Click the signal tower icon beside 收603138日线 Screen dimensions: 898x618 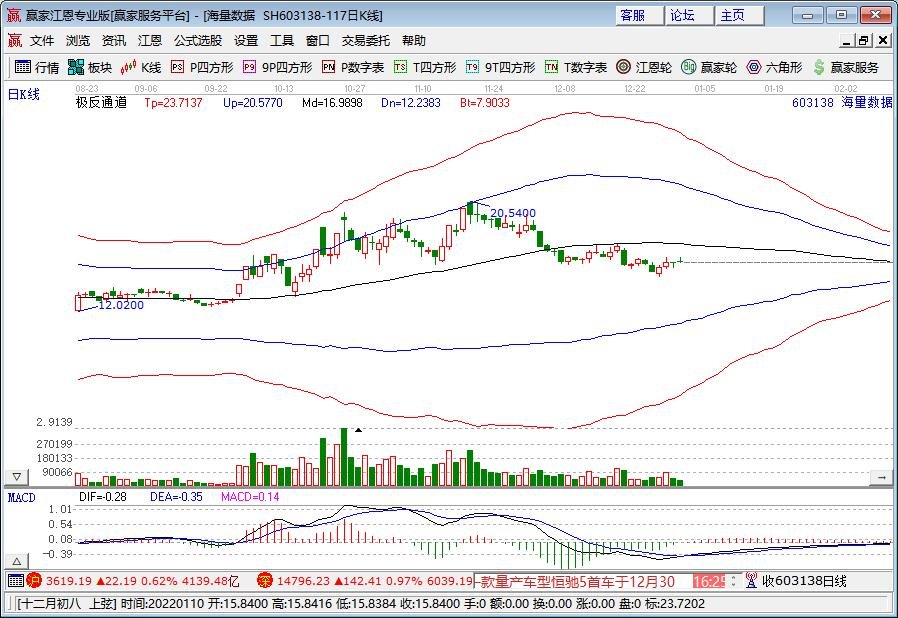[x=751, y=581]
